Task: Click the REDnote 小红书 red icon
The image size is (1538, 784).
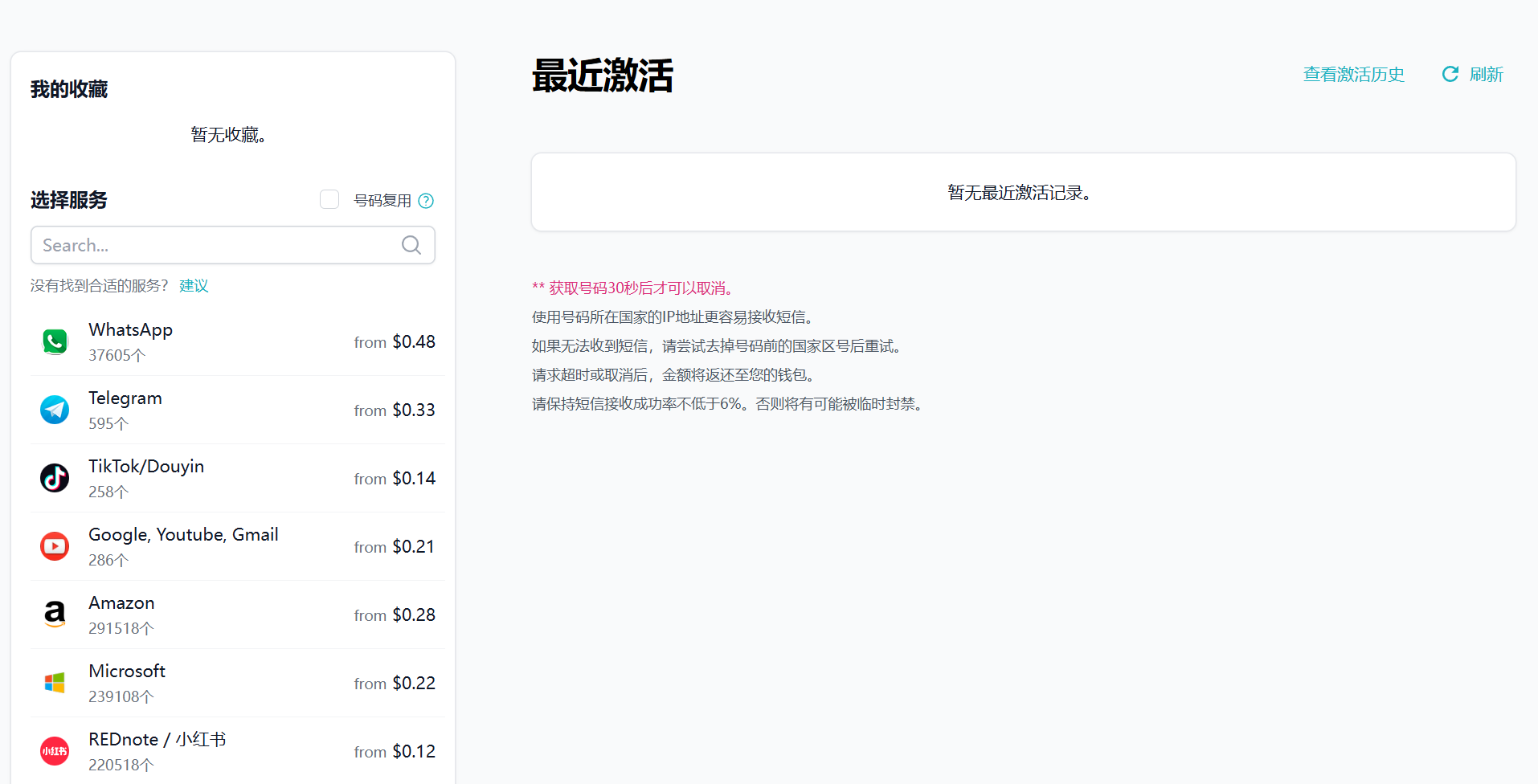Action: tap(55, 751)
